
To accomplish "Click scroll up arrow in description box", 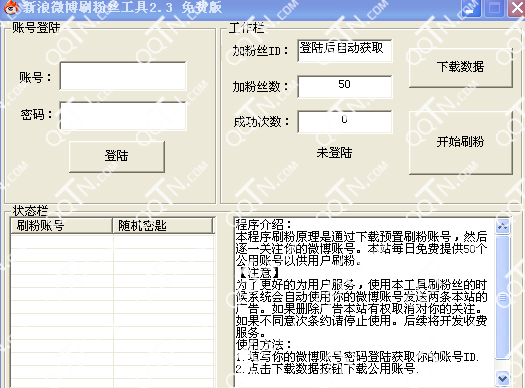I will (x=502, y=227).
